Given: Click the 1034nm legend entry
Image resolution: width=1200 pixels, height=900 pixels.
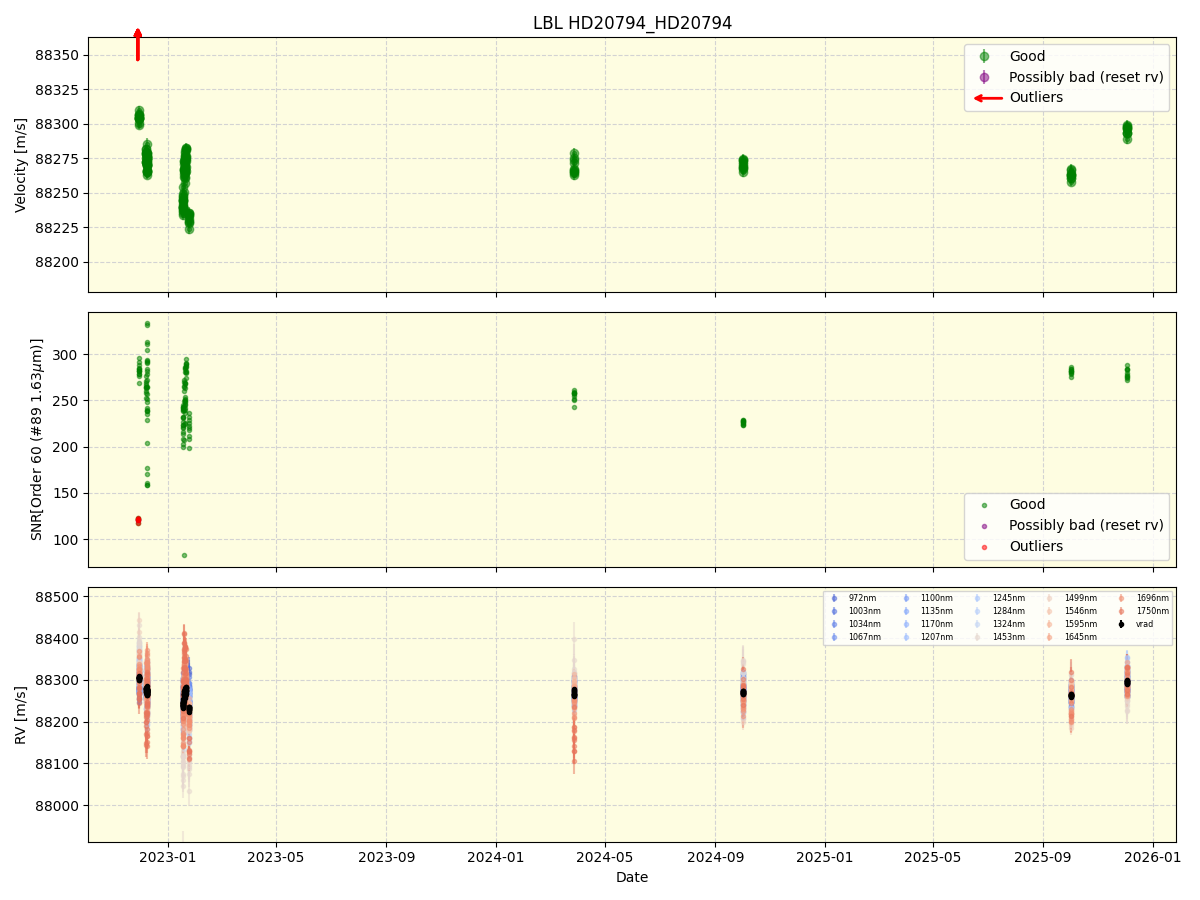Looking at the screenshot, I should click(x=856, y=624).
